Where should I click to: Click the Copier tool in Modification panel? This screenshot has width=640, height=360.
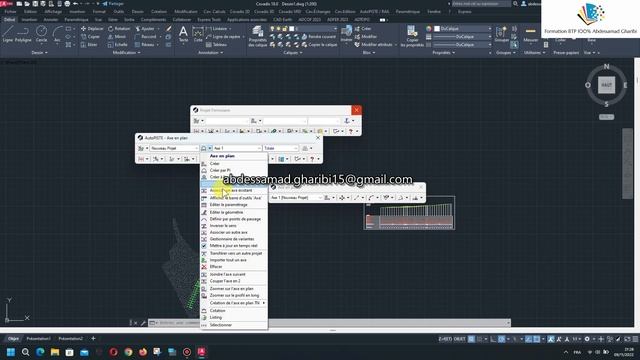[91, 37]
